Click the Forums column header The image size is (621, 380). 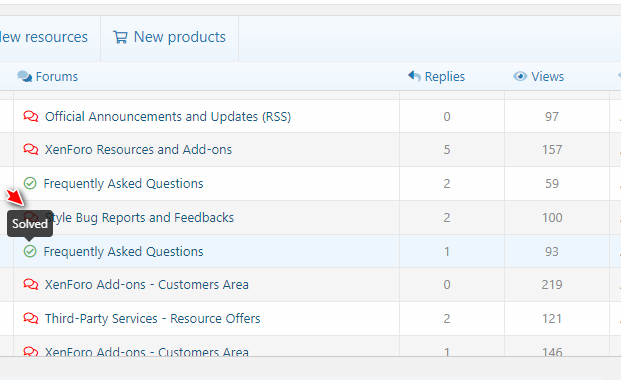pos(57,76)
